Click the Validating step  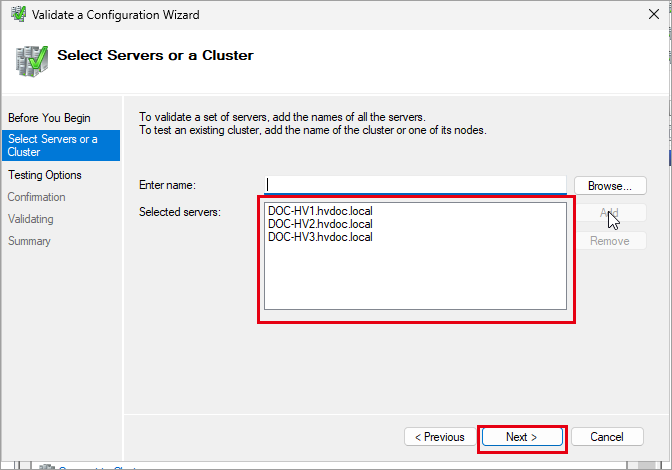30,219
